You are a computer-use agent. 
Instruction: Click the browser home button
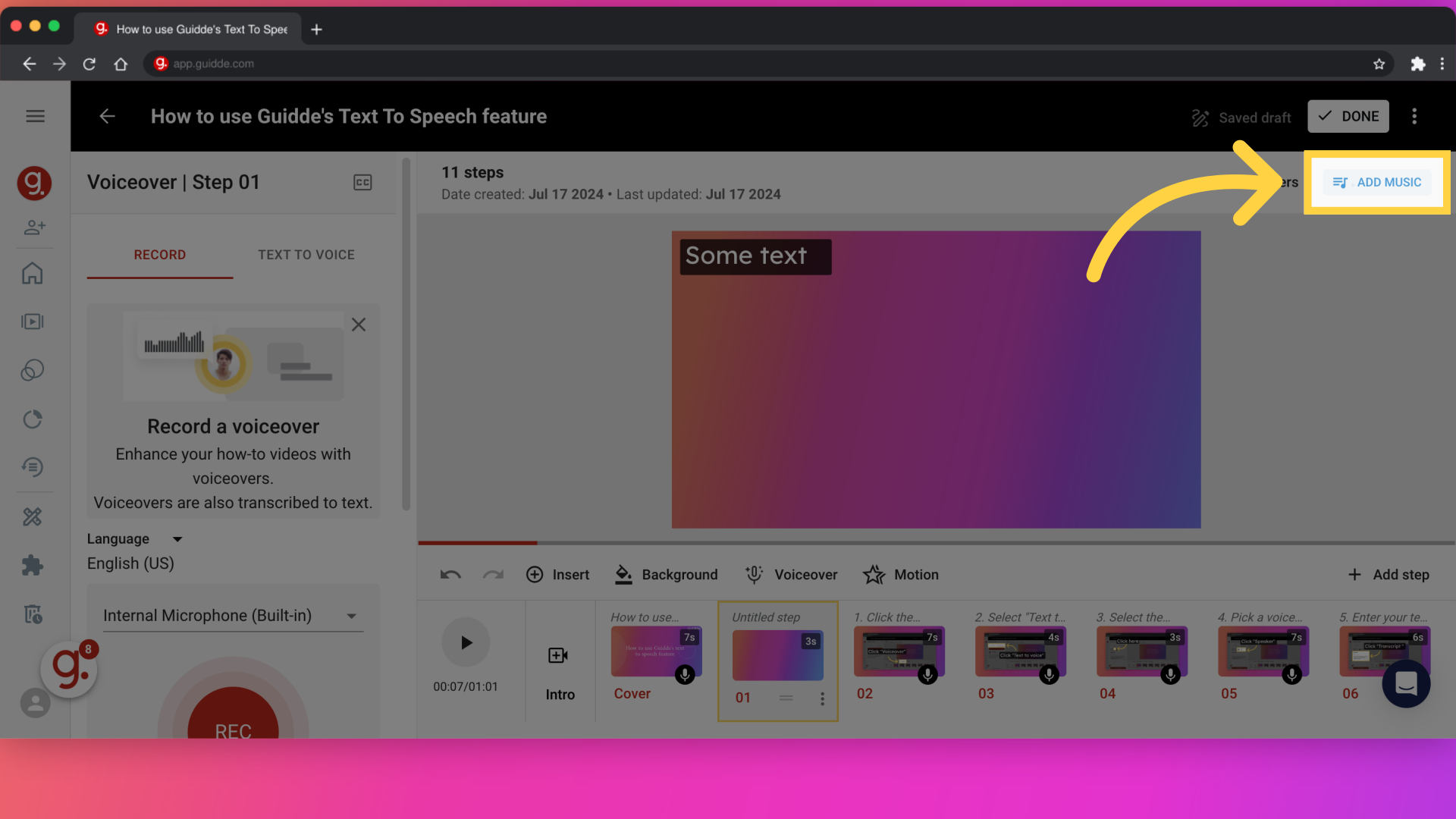121,64
